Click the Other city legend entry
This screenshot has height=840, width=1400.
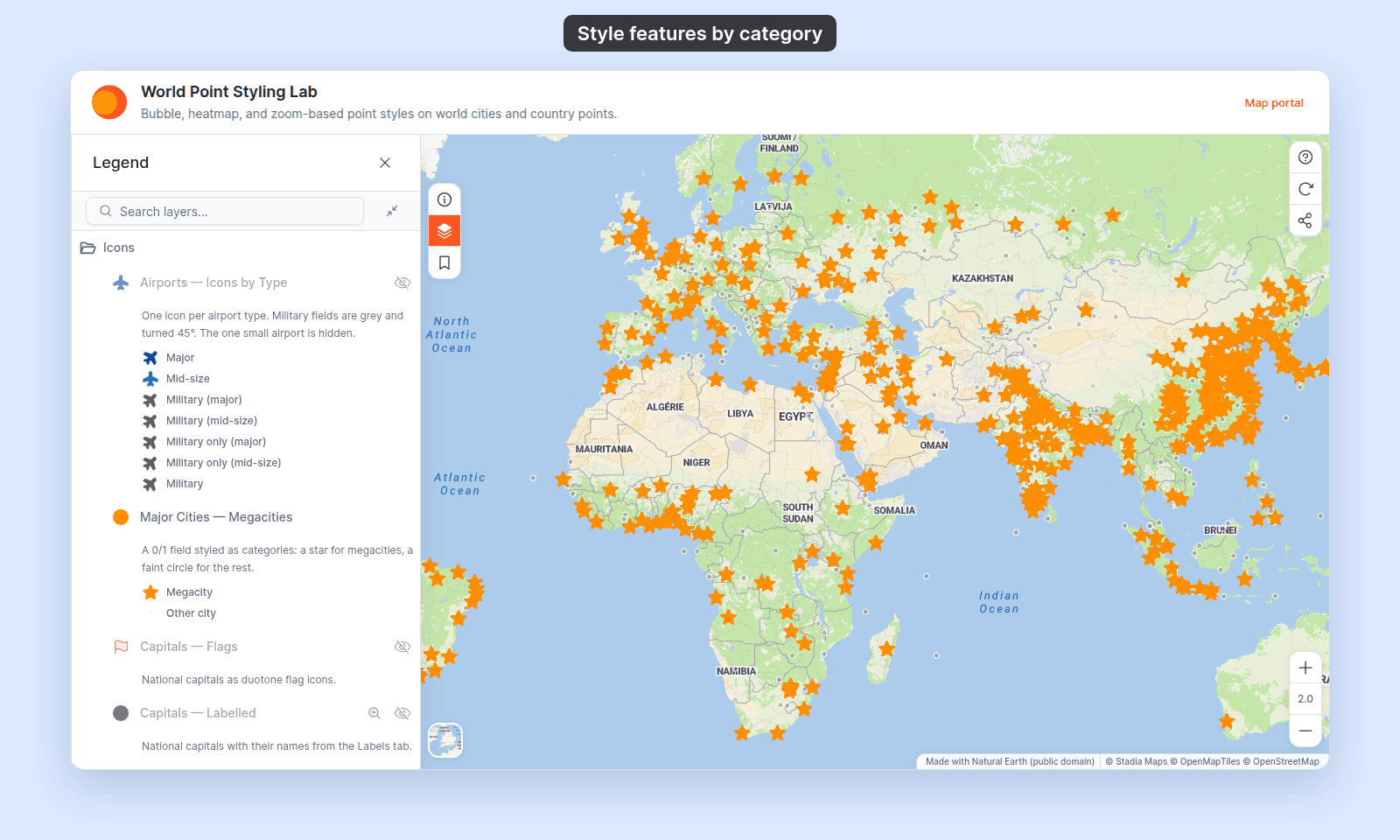[x=191, y=613]
